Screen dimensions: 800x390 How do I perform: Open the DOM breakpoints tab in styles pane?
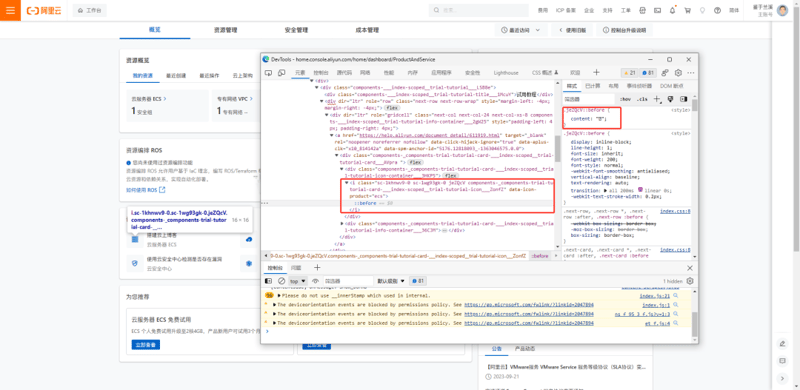point(671,86)
